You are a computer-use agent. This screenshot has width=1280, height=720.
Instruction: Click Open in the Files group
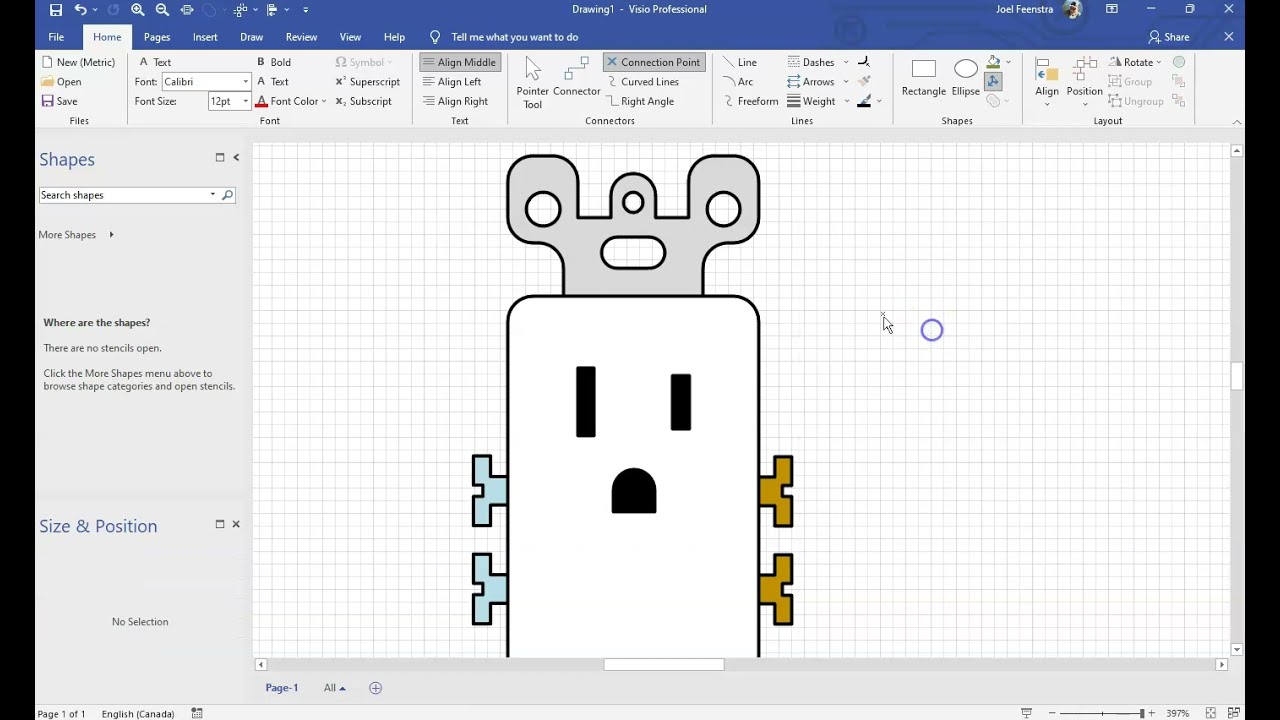62,82
